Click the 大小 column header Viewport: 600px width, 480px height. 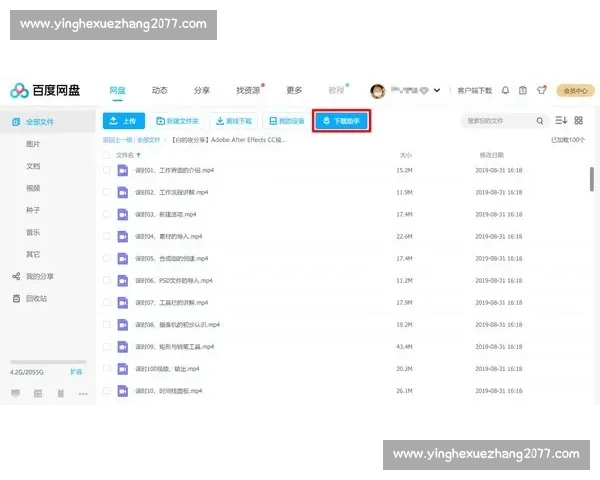point(406,155)
